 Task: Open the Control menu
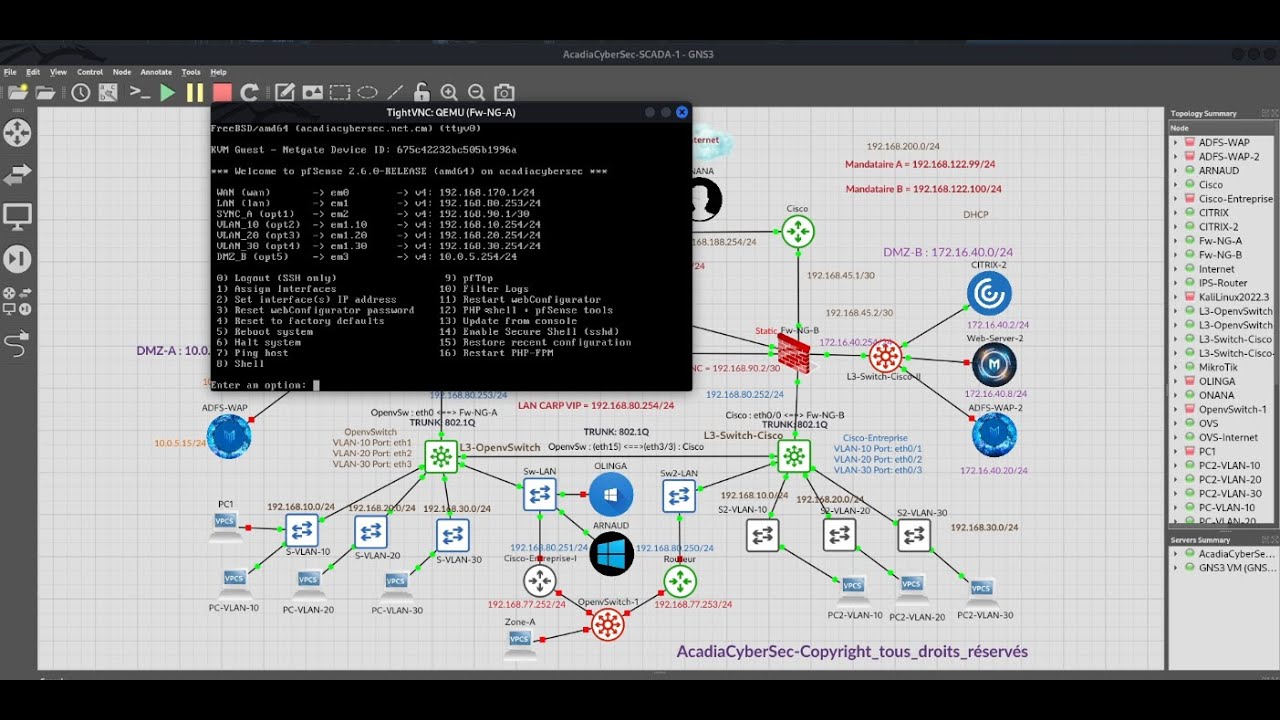tap(90, 72)
